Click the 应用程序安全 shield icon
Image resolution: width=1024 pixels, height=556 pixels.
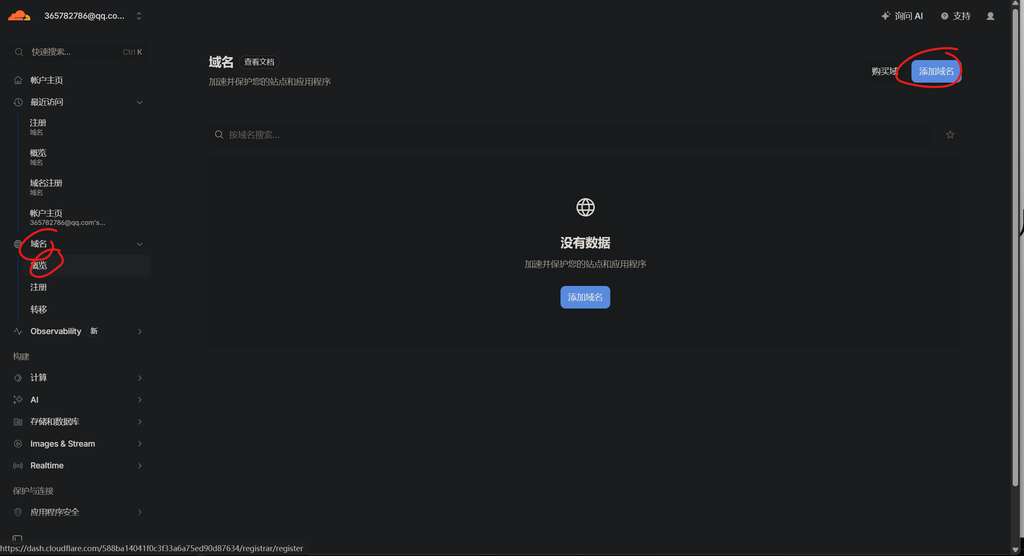click(x=18, y=512)
